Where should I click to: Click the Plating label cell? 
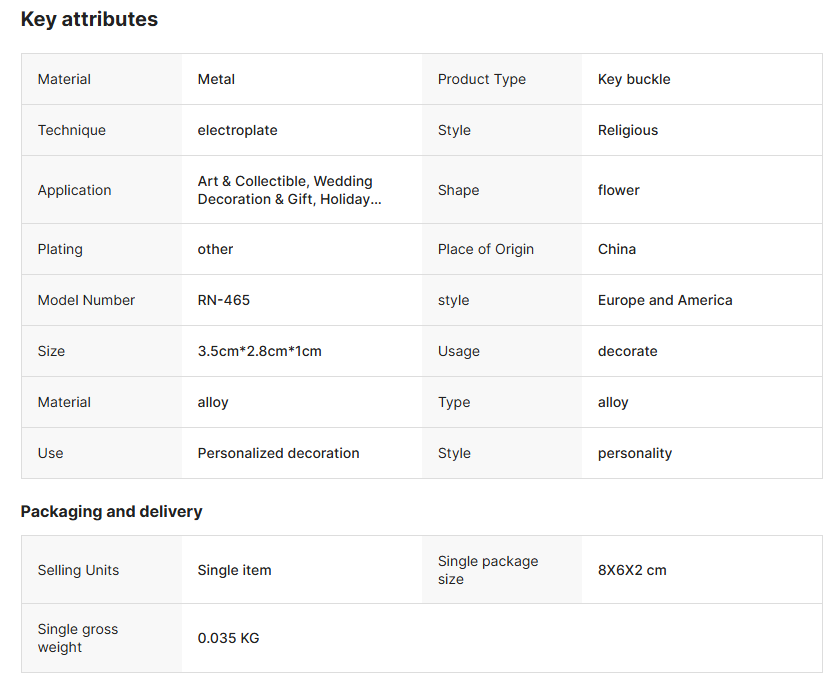pos(102,249)
